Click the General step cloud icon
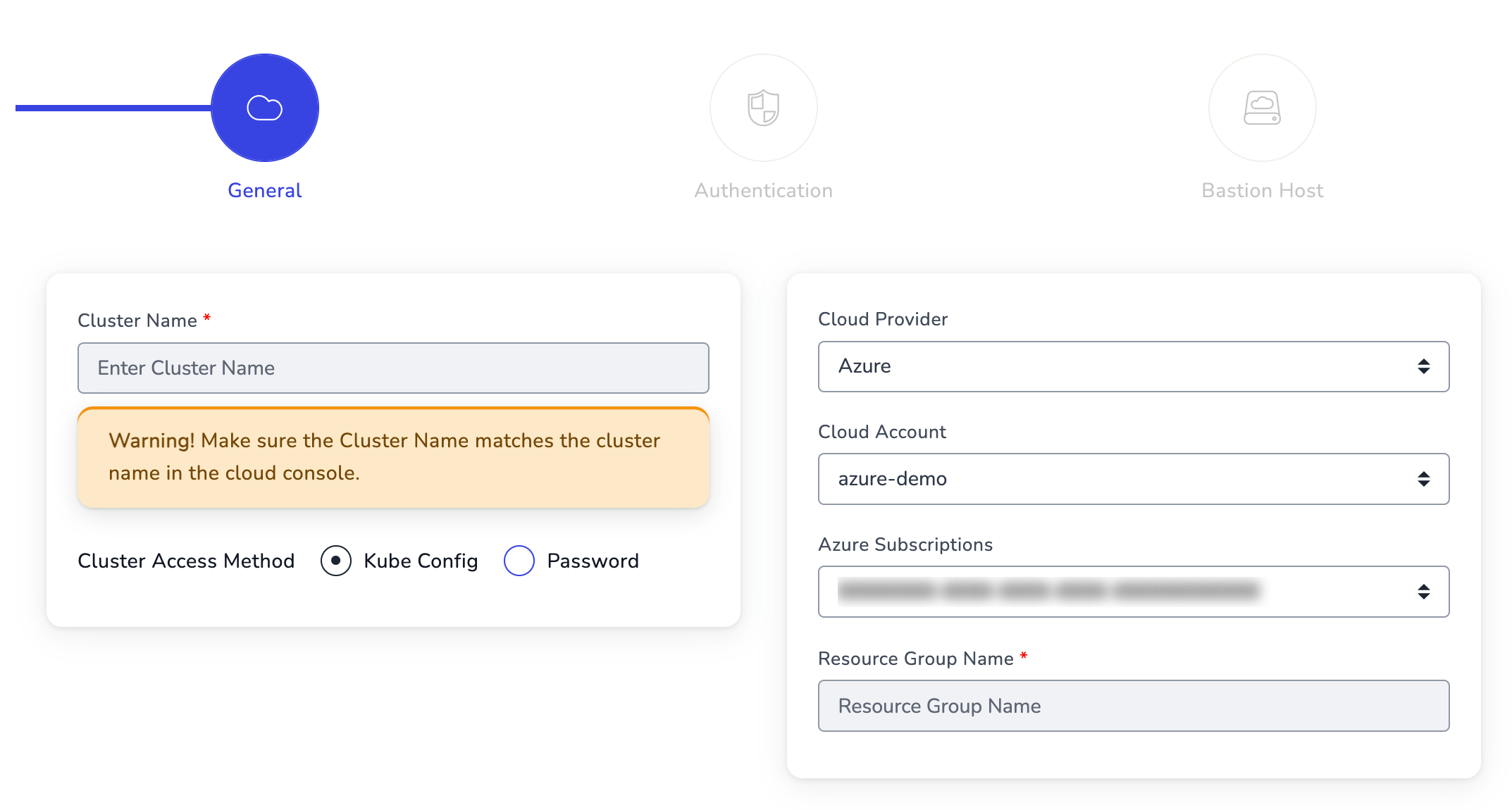This screenshot has height=810, width=1512. (x=264, y=108)
